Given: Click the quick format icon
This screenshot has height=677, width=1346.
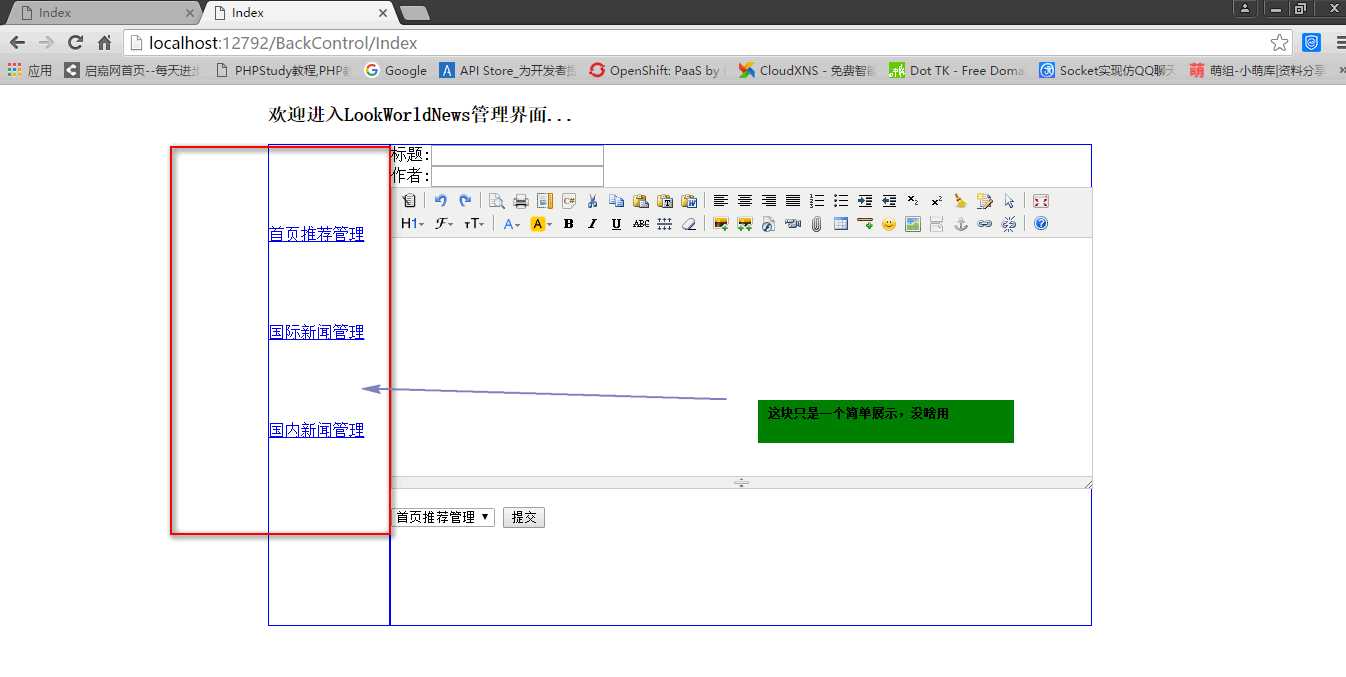Looking at the screenshot, I should point(985,201).
